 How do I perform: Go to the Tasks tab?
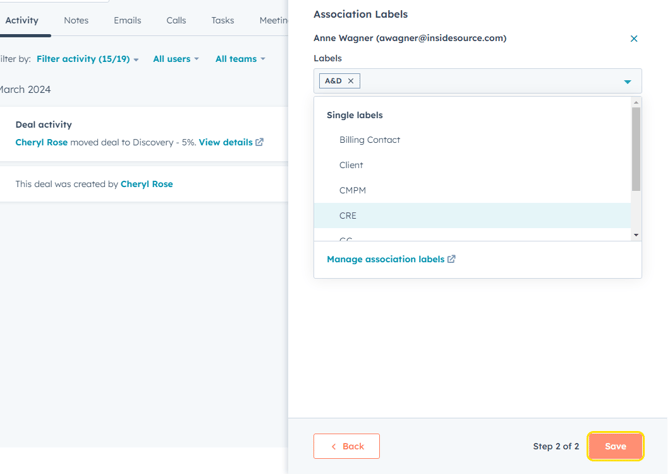[222, 20]
